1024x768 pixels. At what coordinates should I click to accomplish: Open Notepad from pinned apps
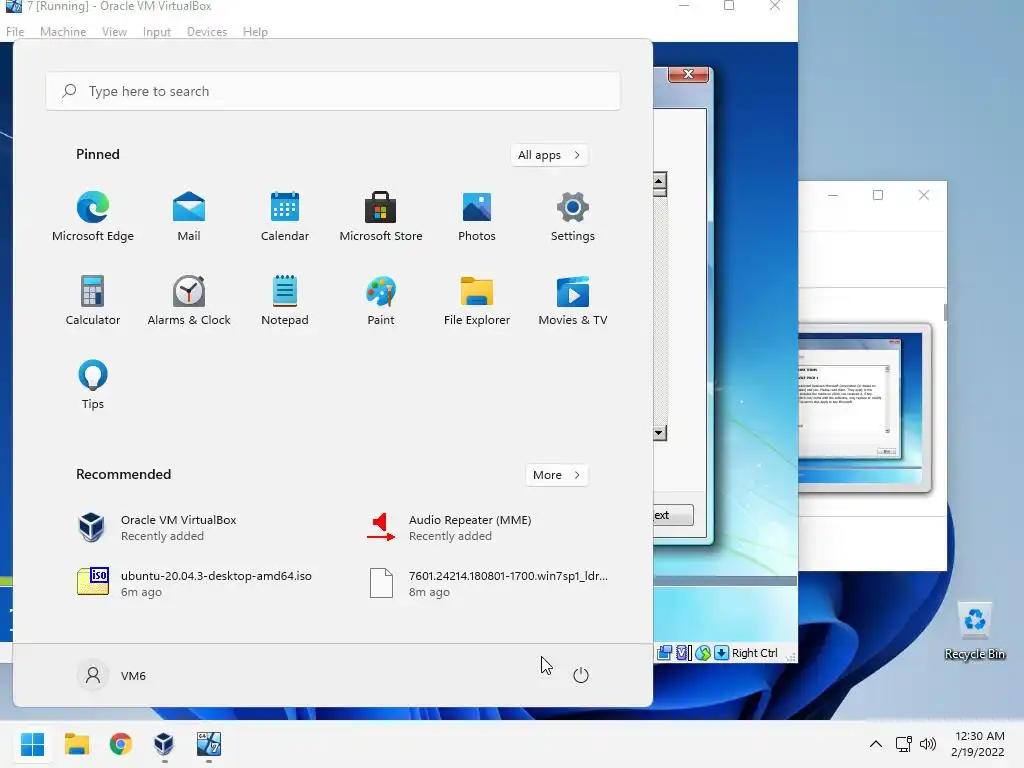(x=285, y=300)
